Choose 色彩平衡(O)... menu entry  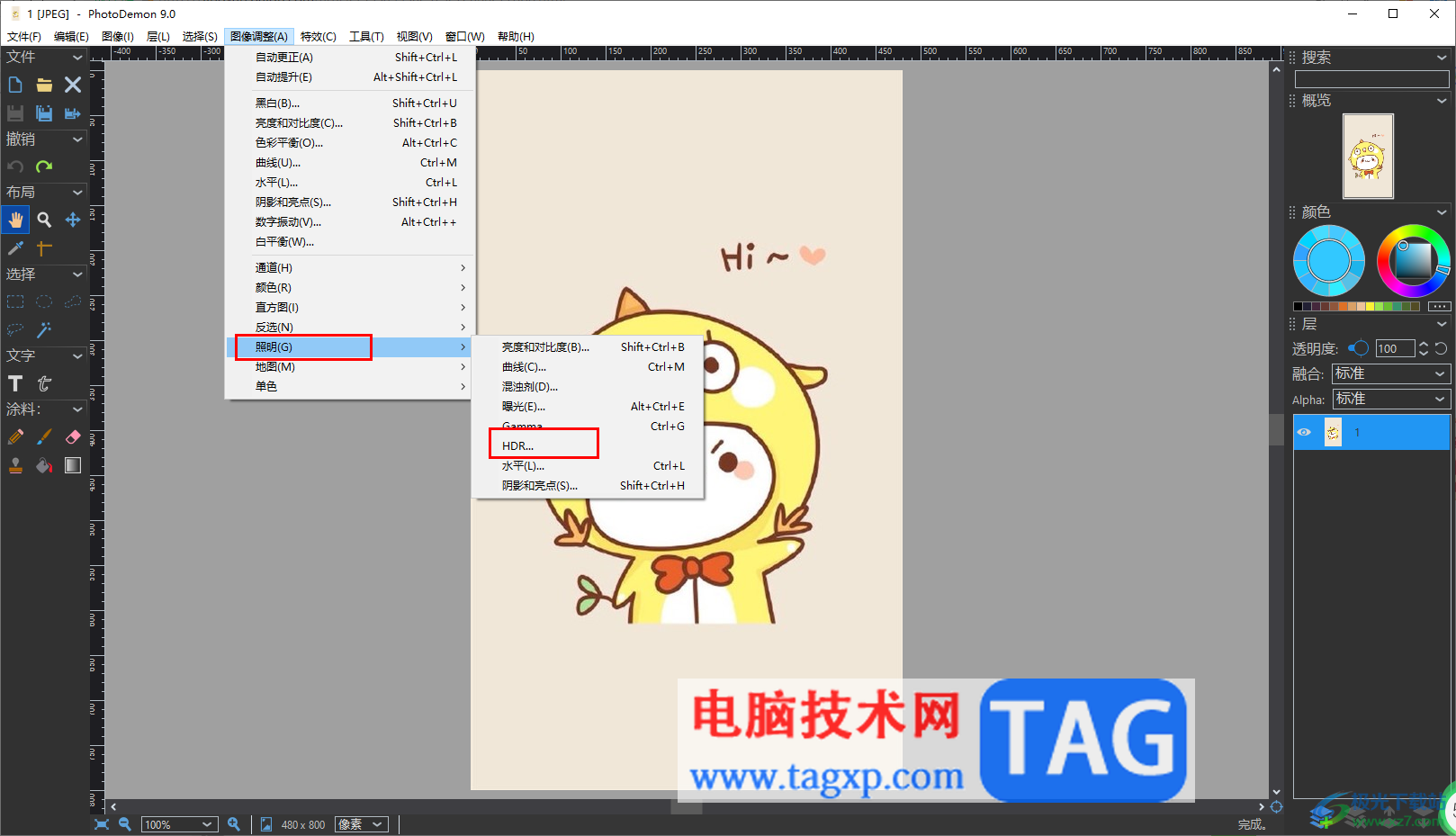point(349,143)
